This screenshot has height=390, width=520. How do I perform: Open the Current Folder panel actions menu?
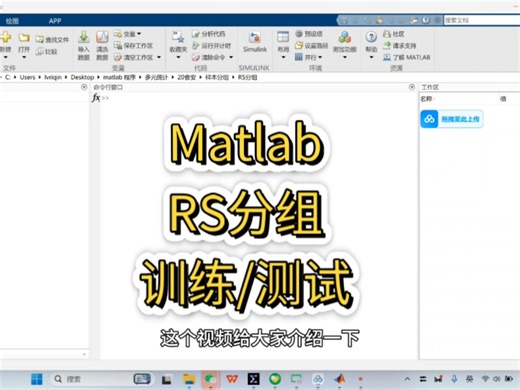84,87
